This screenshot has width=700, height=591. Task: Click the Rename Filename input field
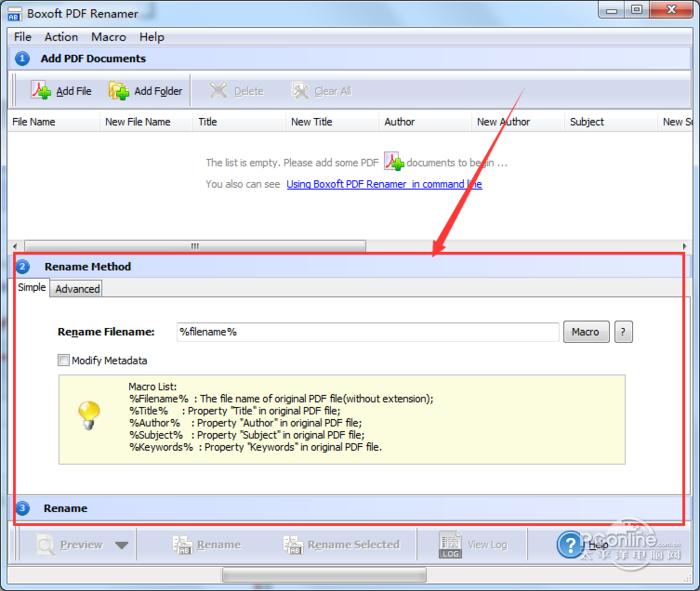click(367, 332)
